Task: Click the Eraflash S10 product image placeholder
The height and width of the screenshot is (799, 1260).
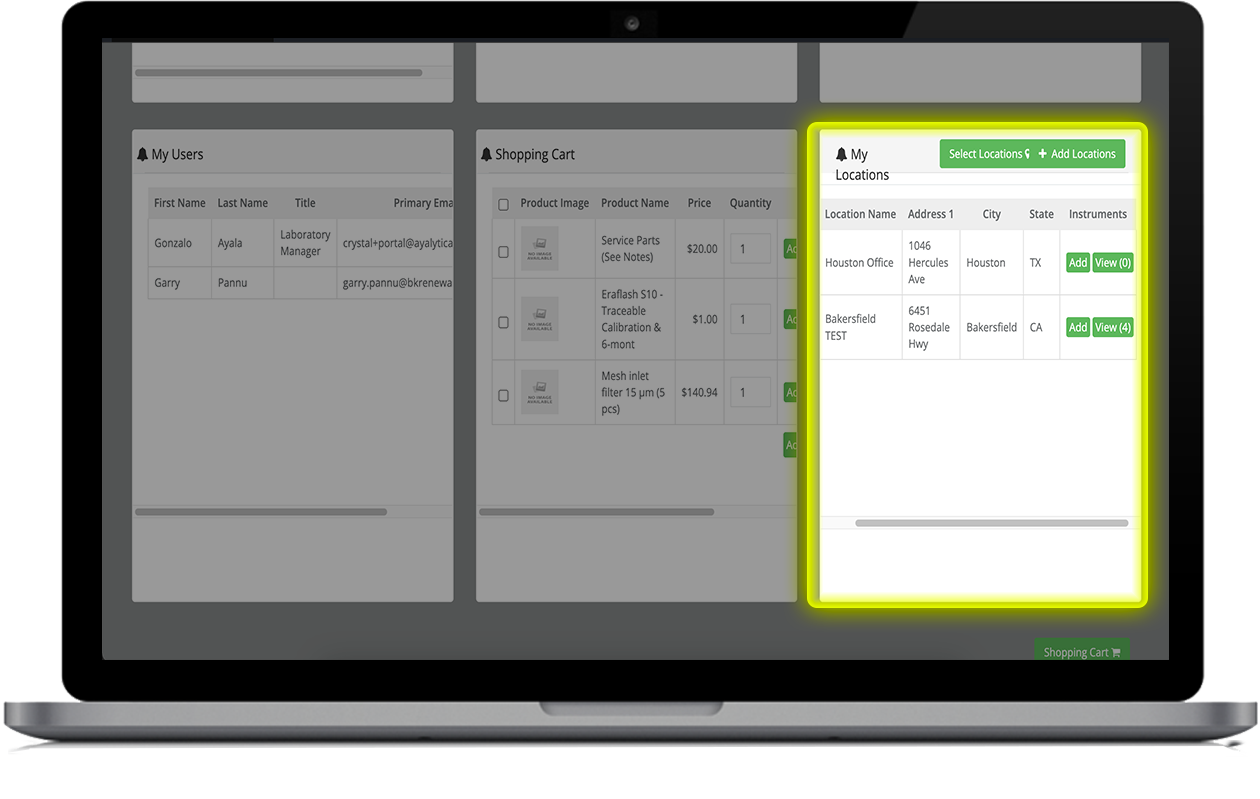Action: tap(540, 320)
